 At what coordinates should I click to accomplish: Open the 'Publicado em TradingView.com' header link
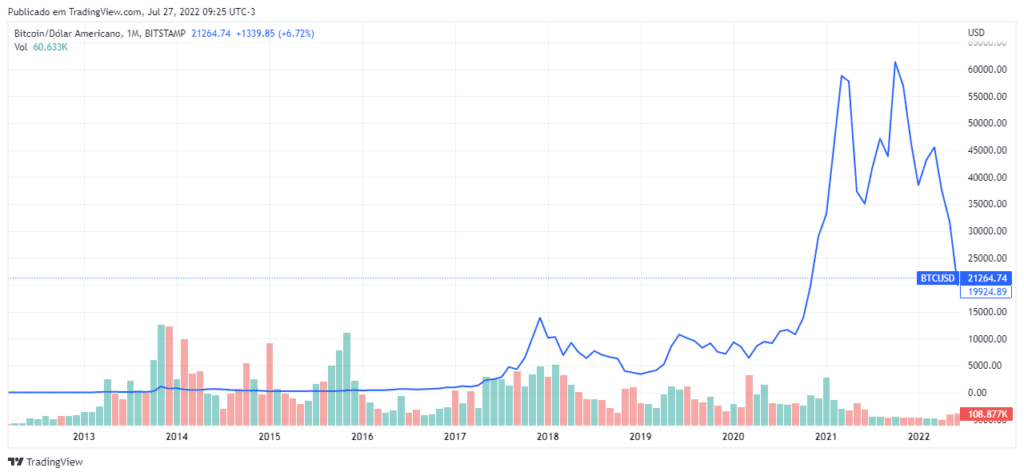(80, 11)
